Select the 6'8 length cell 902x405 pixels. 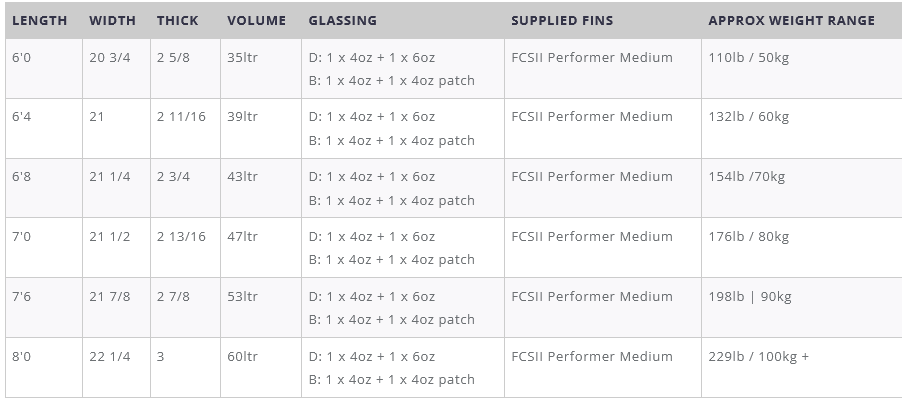point(22,177)
